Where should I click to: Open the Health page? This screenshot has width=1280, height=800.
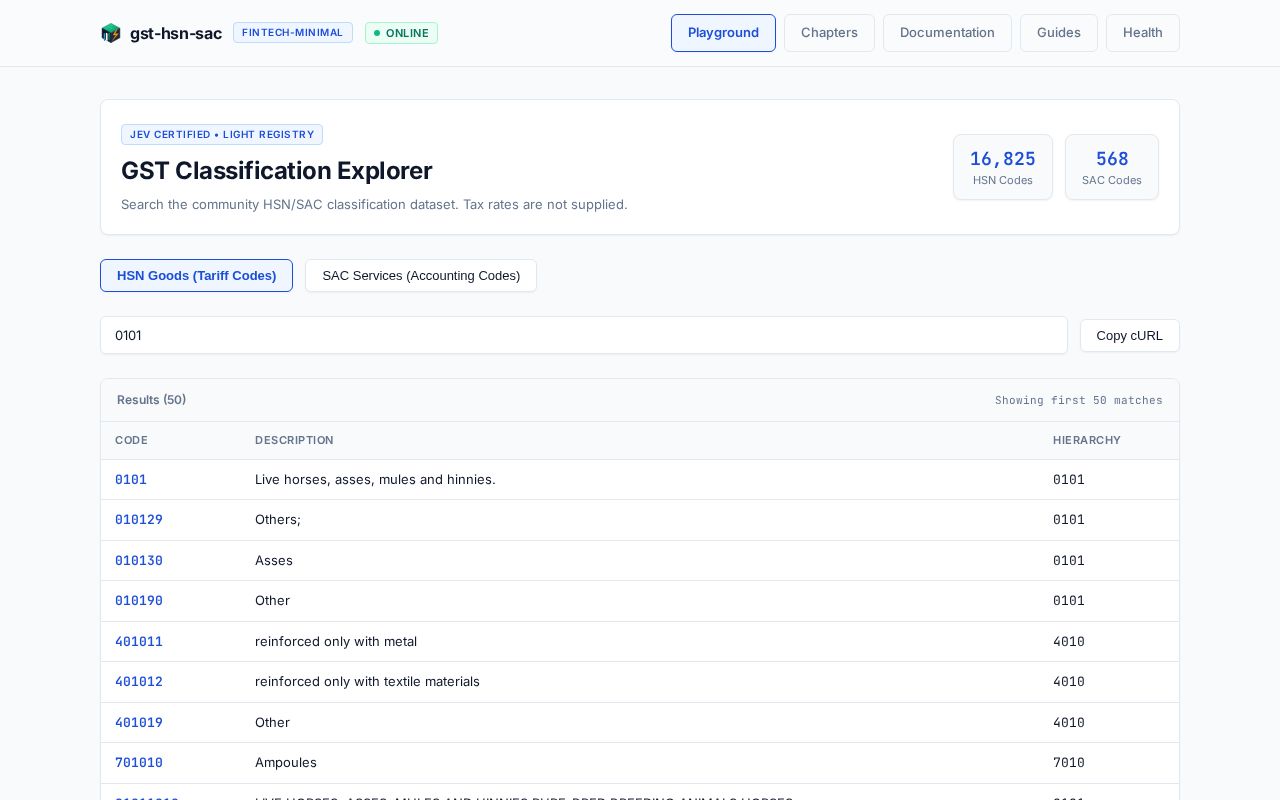pos(1143,33)
